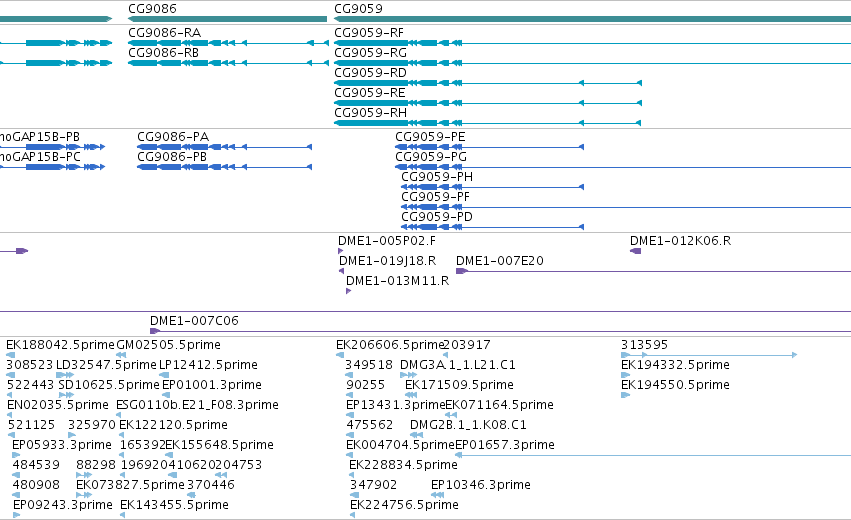Select feature labeled 522443
The height and width of the screenshot is (520, 851).
click(x=30, y=385)
